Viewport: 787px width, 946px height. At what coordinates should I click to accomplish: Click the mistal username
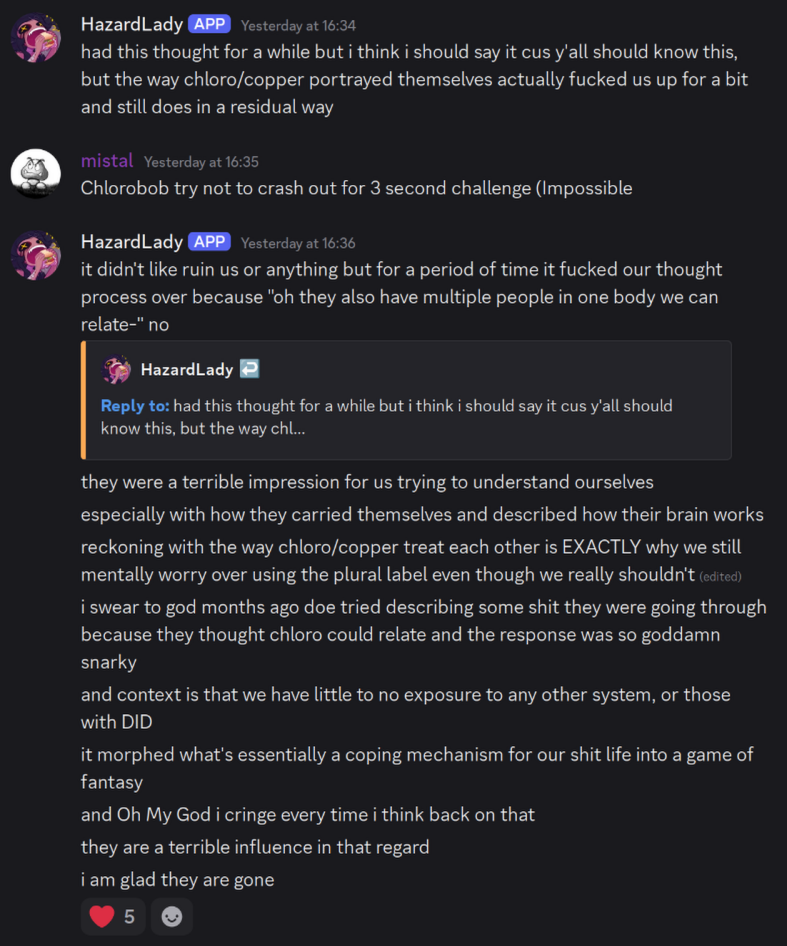[106, 161]
